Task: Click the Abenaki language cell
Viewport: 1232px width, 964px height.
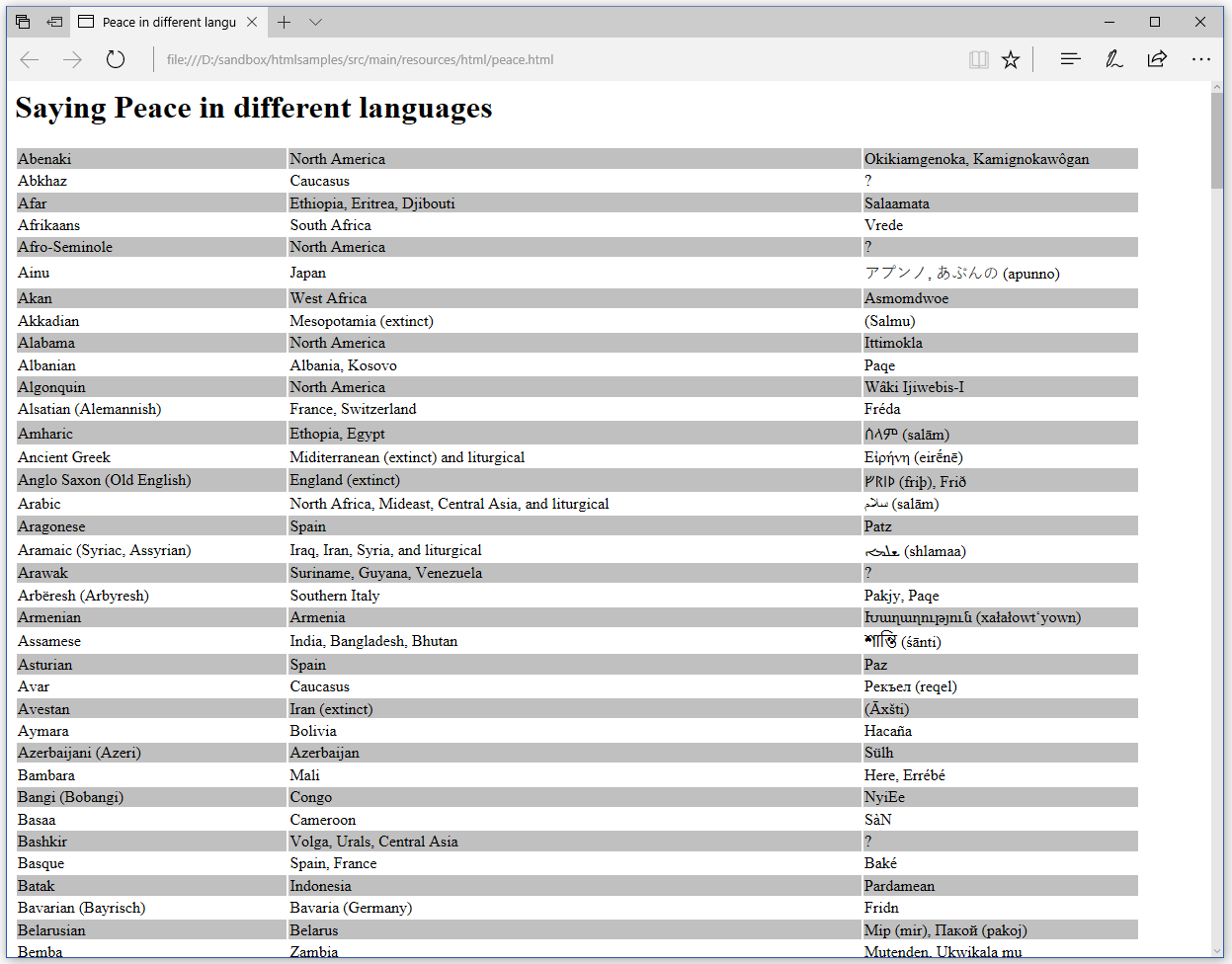Action: 151,159
